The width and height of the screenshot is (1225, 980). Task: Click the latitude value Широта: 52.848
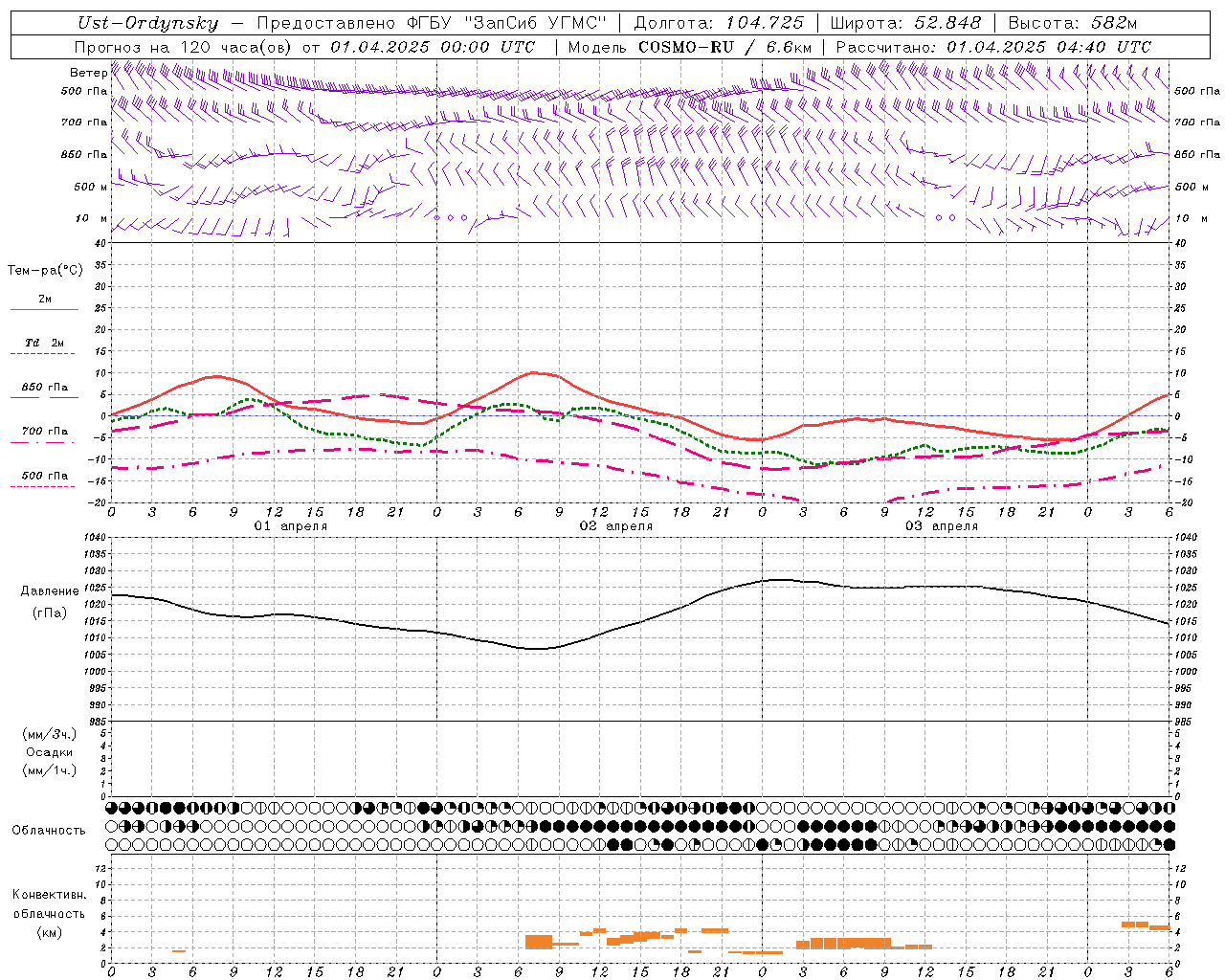(x=905, y=23)
